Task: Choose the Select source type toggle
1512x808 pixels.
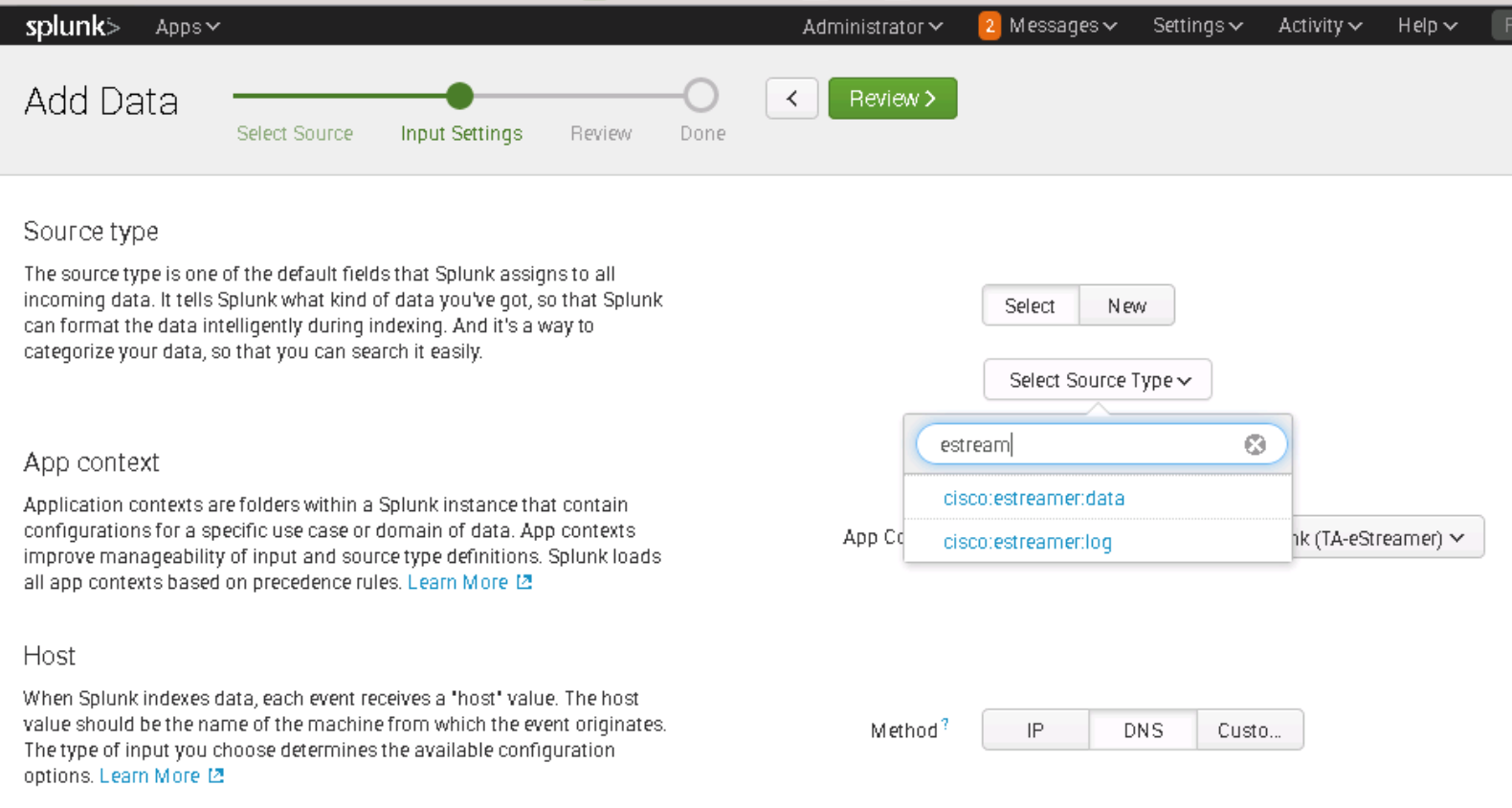Action: click(1030, 305)
